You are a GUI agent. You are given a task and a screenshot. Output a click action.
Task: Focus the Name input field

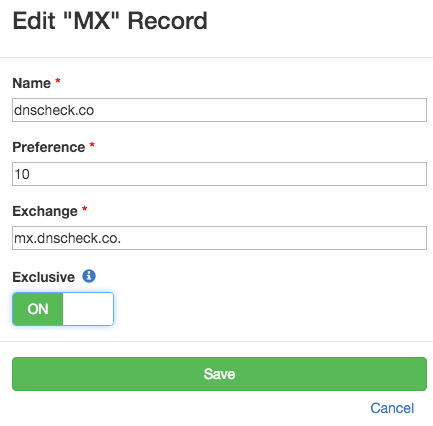pos(219,110)
